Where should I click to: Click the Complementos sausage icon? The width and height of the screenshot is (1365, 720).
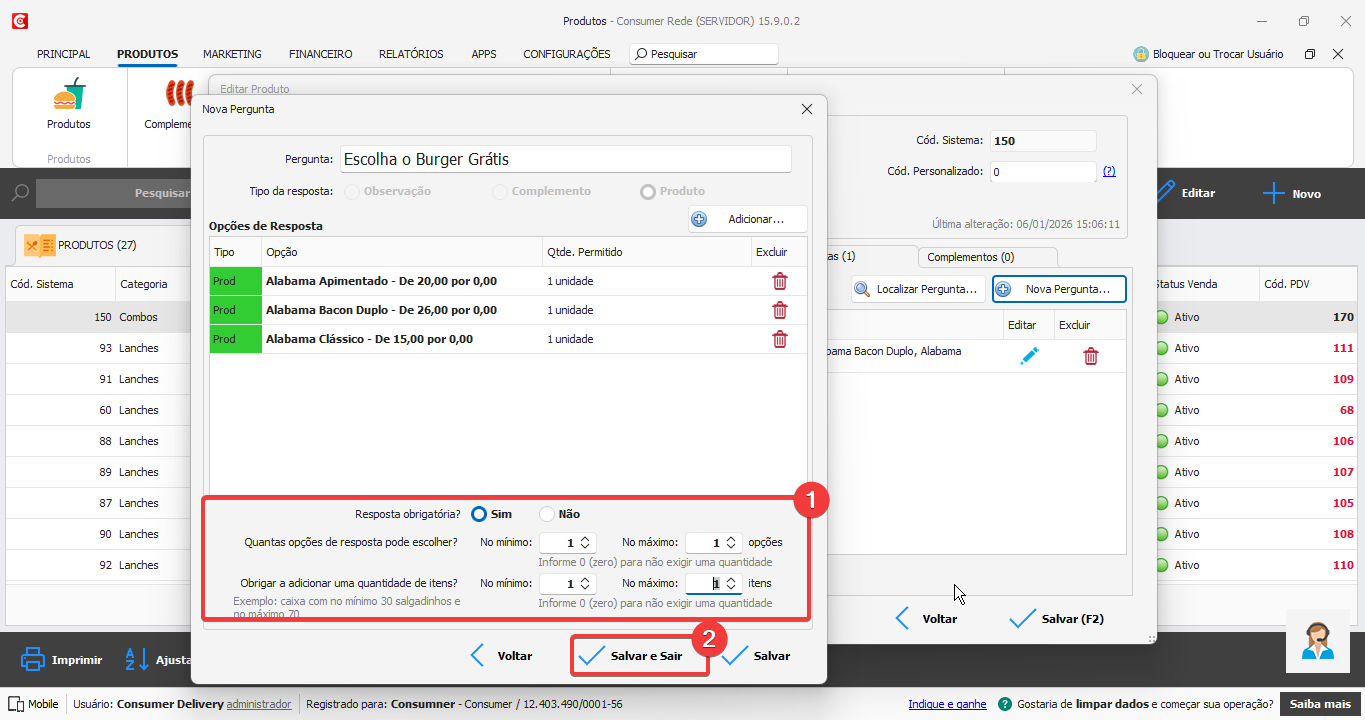click(x=178, y=94)
